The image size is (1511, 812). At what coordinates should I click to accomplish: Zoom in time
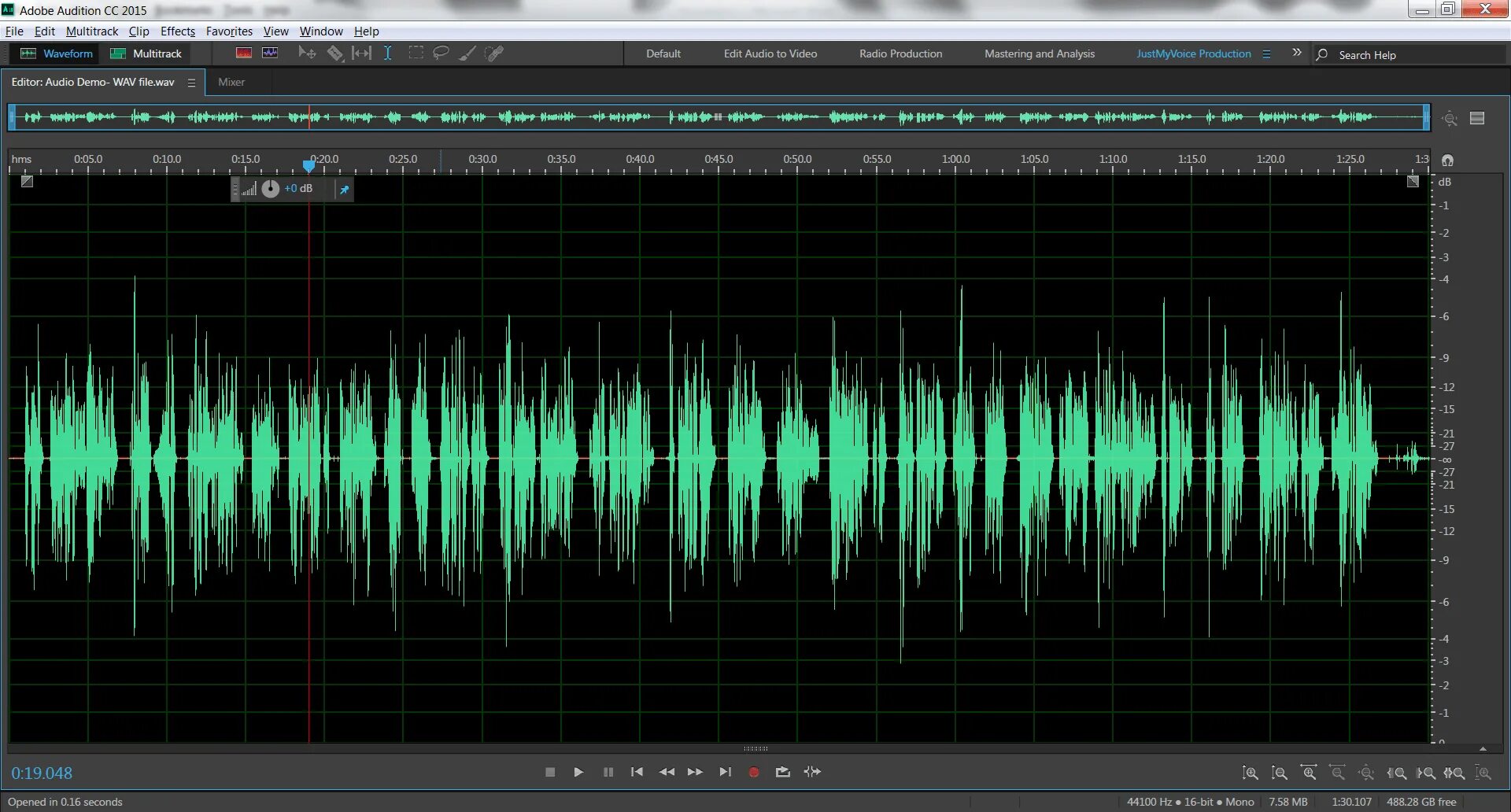1309,773
